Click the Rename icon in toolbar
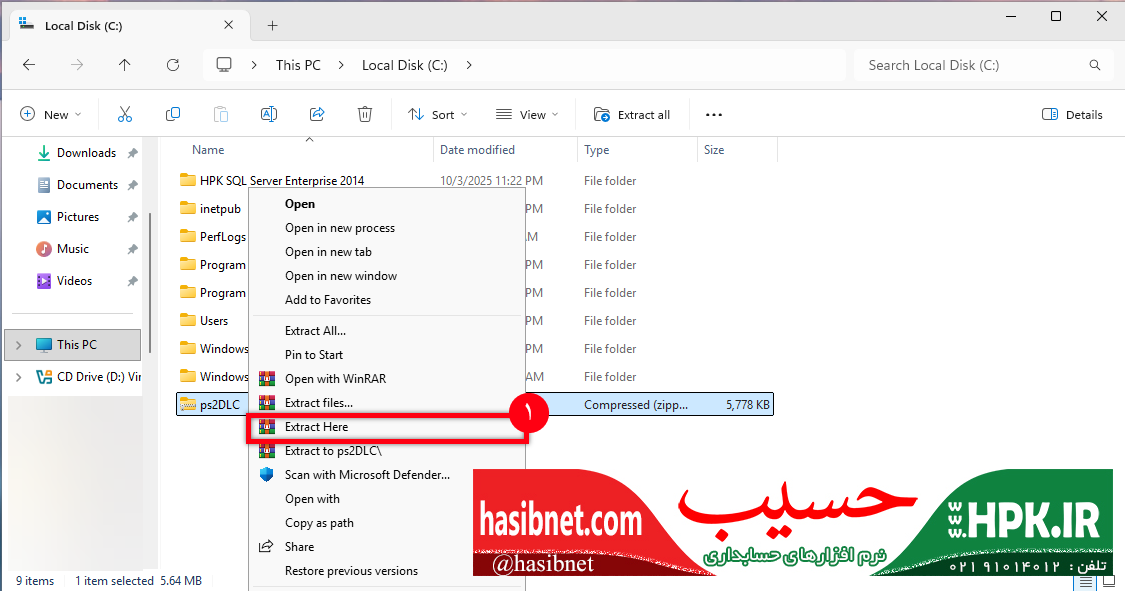The image size is (1125, 591). [x=269, y=115]
